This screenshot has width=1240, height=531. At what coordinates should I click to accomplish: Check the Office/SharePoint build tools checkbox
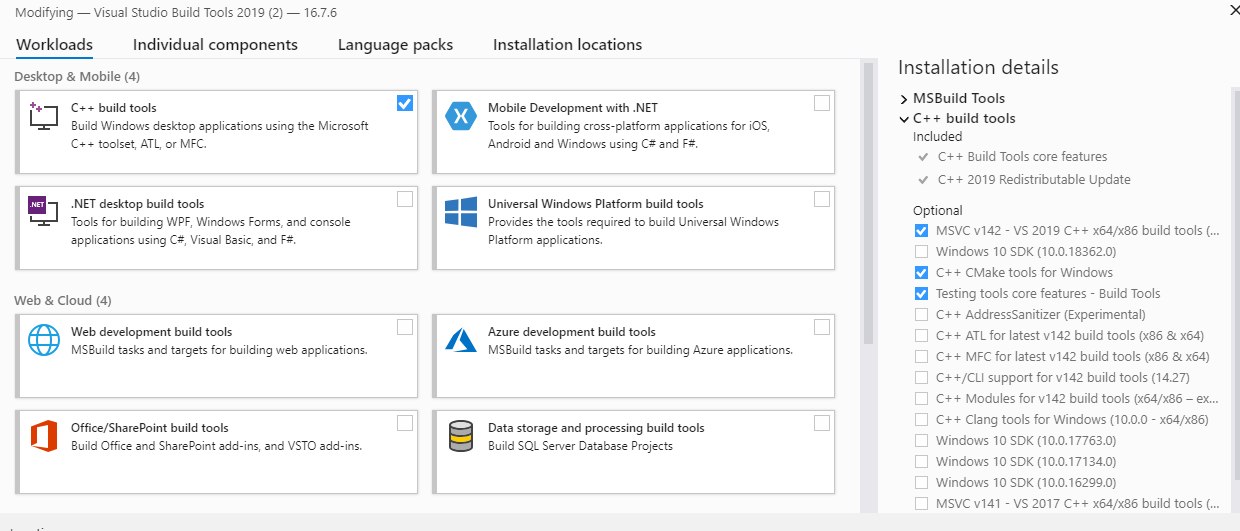pos(404,423)
